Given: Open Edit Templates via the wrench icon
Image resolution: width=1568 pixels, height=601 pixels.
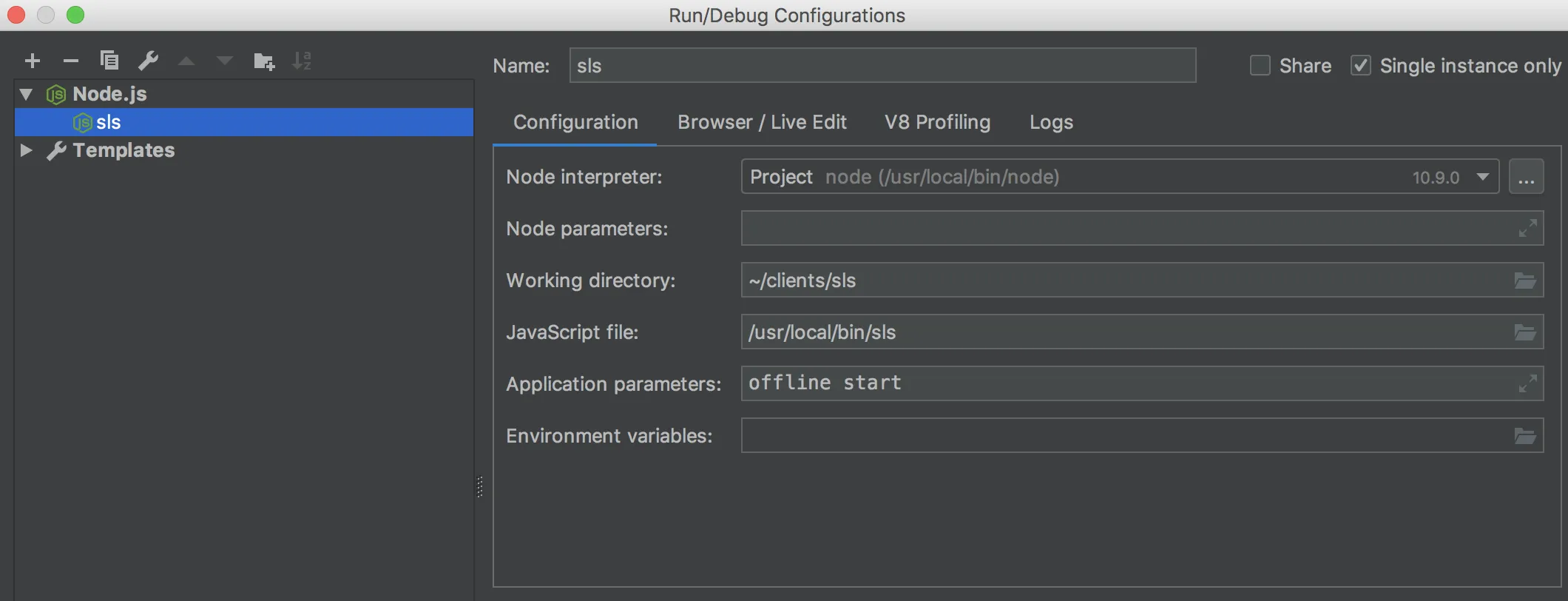Looking at the screenshot, I should pos(149,61).
